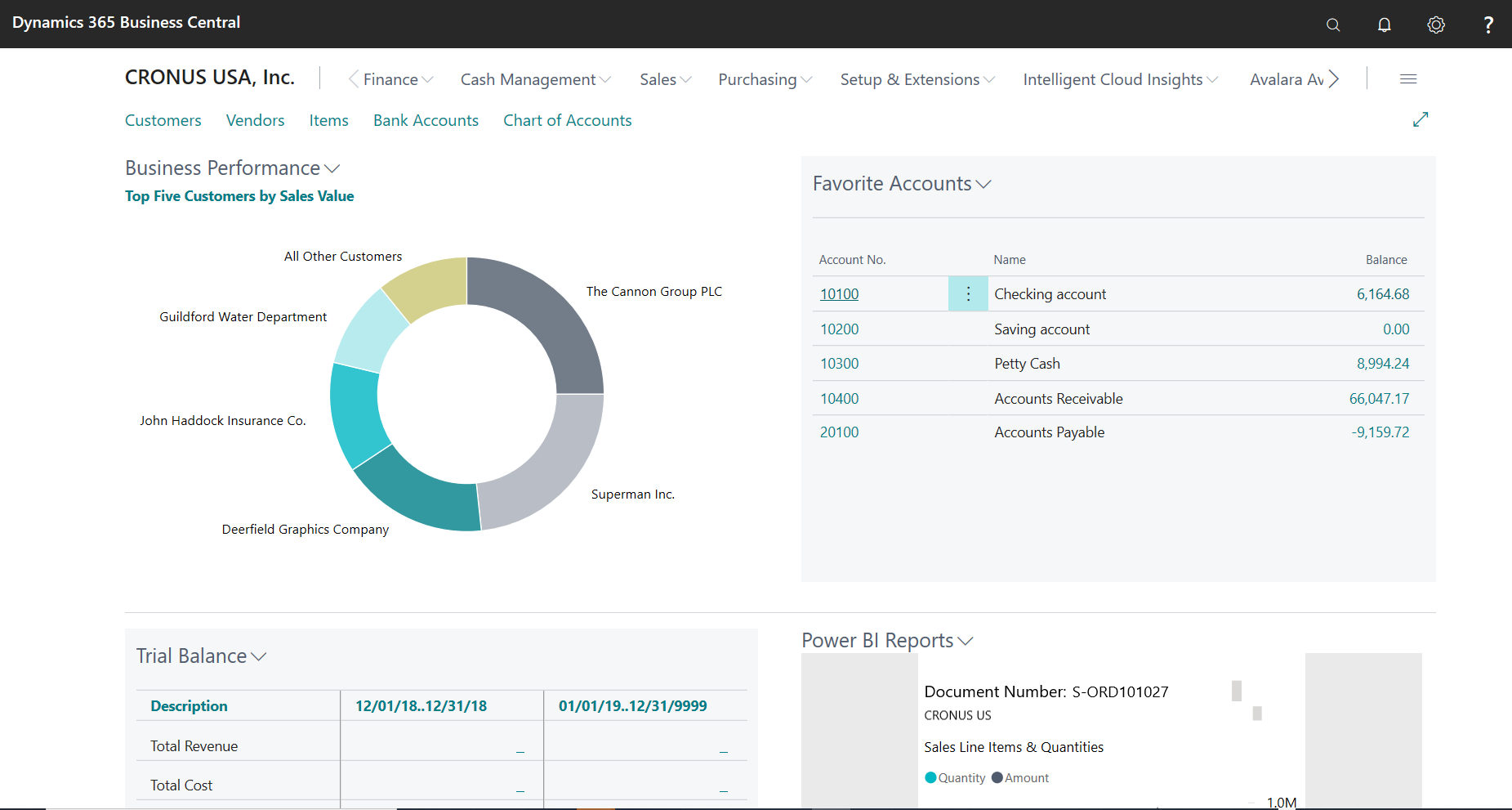Click the 12/01/18..12/31/18 period header
Viewport: 1512px width, 810px height.
pos(421,706)
